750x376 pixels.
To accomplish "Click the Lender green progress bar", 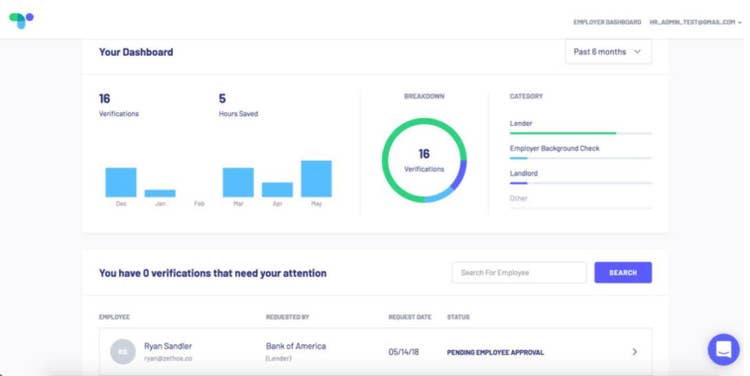I will click(x=563, y=133).
